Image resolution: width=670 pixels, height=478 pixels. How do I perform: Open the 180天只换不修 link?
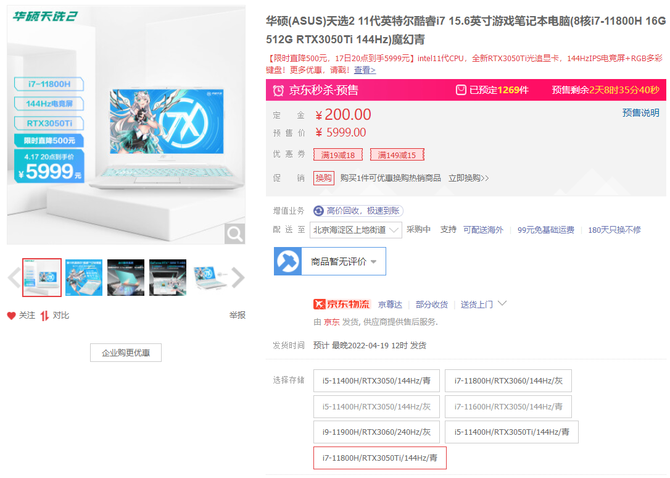(614, 230)
